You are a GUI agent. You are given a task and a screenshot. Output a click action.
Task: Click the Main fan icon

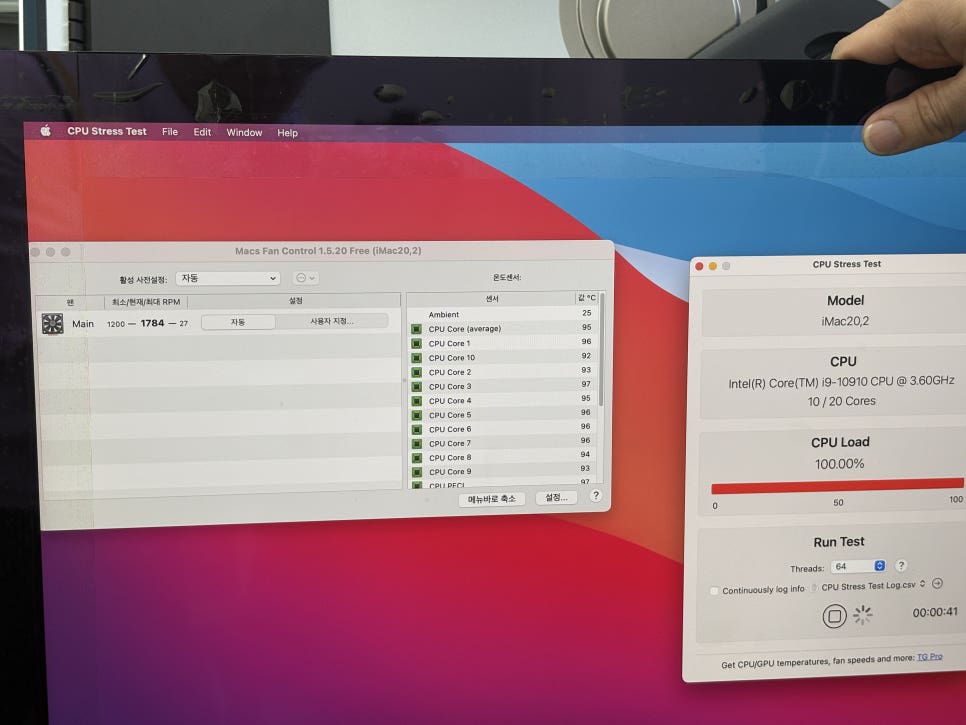click(x=52, y=323)
